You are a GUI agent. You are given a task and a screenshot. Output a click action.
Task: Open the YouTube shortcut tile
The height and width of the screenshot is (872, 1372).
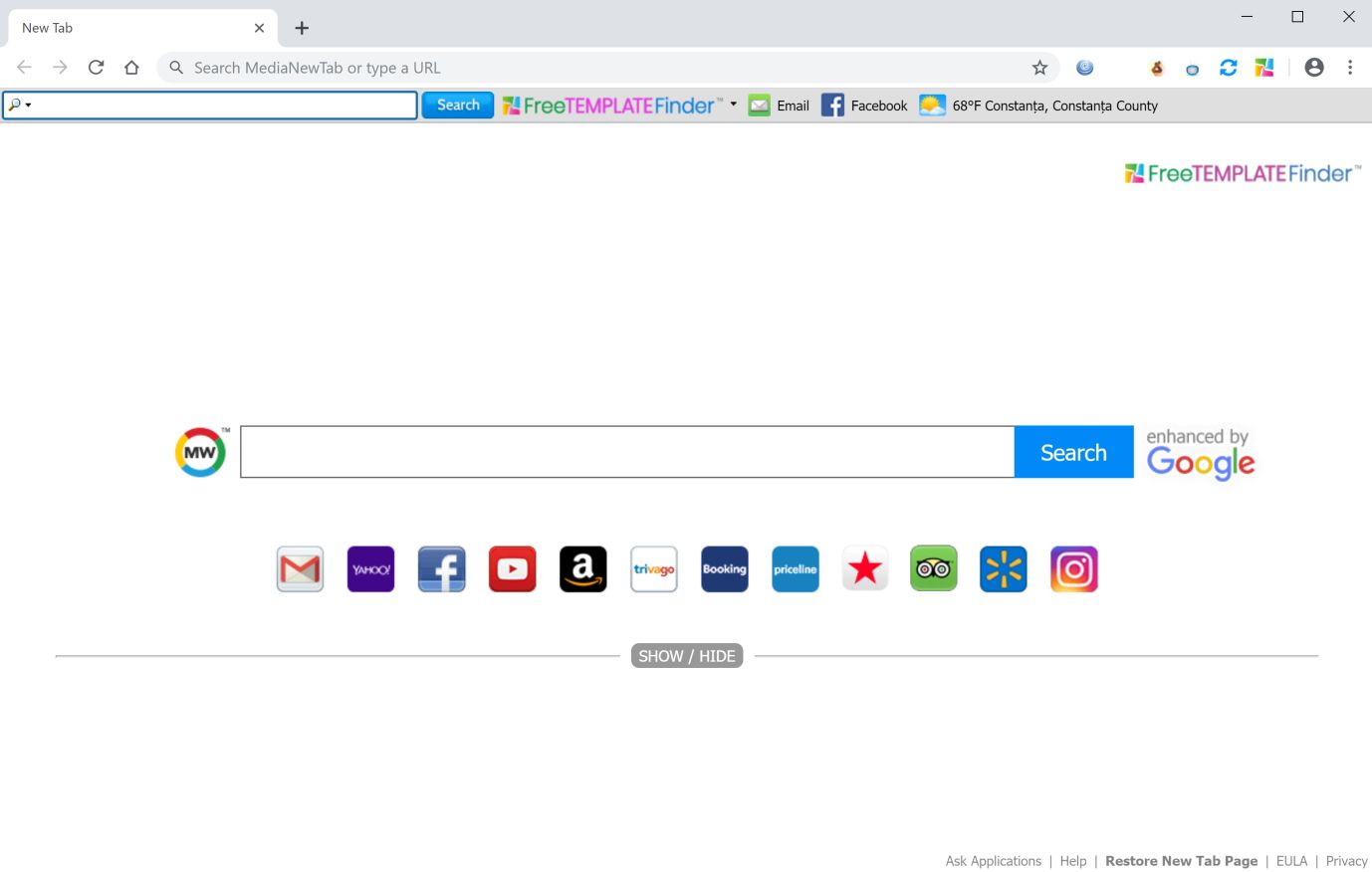(x=512, y=569)
